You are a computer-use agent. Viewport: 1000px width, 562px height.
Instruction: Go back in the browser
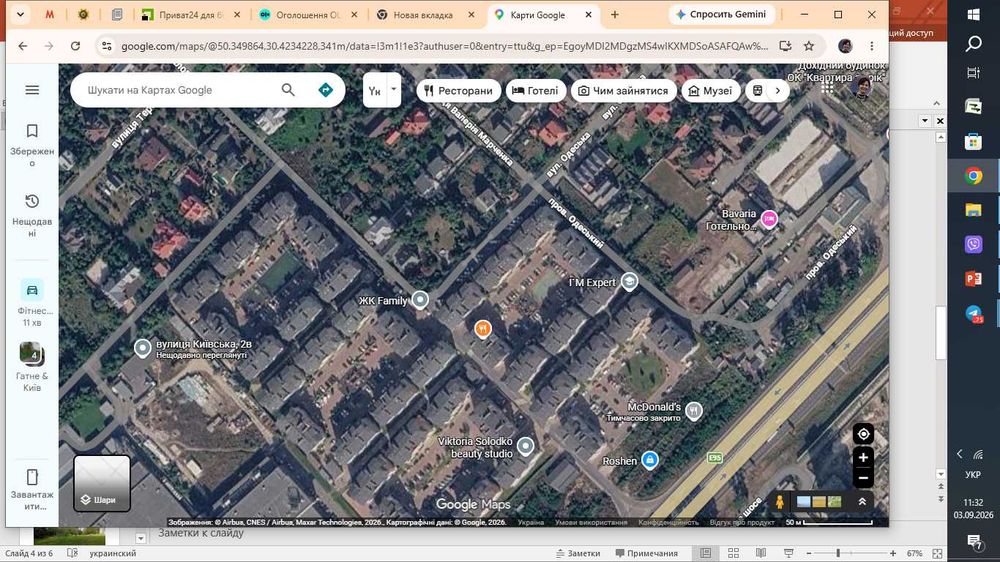pos(23,46)
